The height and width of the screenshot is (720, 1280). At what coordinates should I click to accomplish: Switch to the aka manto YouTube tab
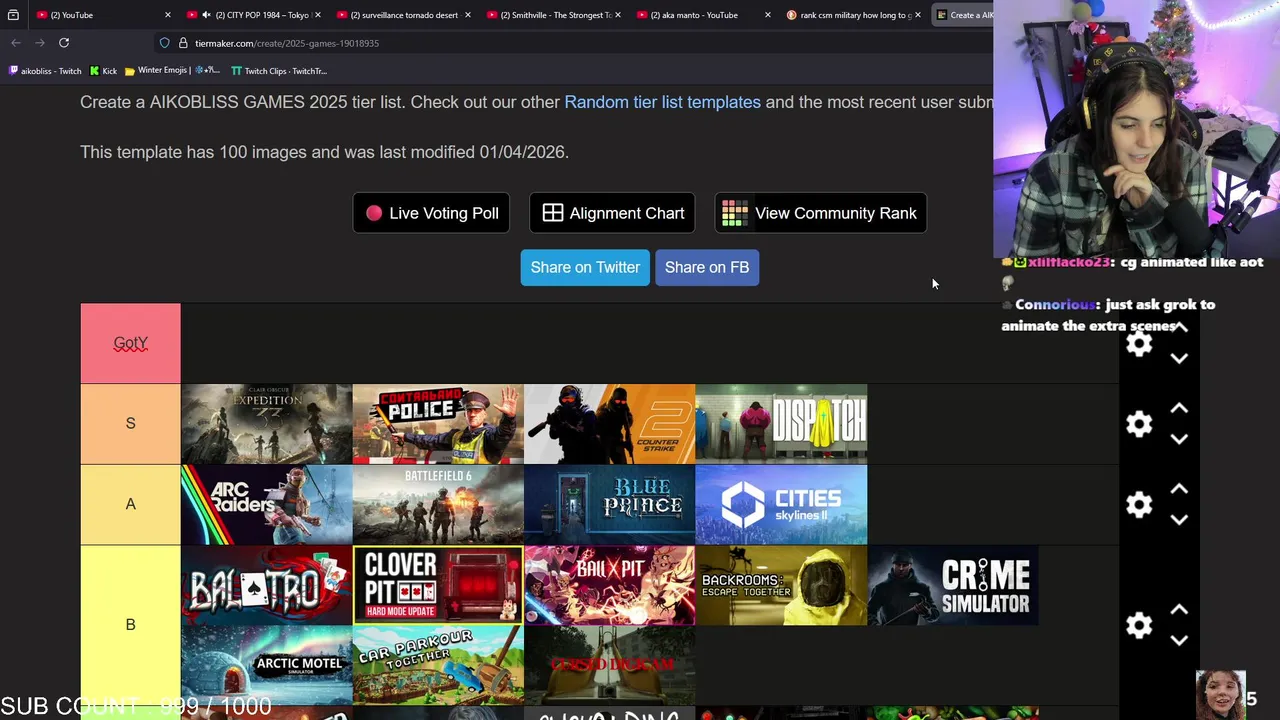(x=704, y=15)
